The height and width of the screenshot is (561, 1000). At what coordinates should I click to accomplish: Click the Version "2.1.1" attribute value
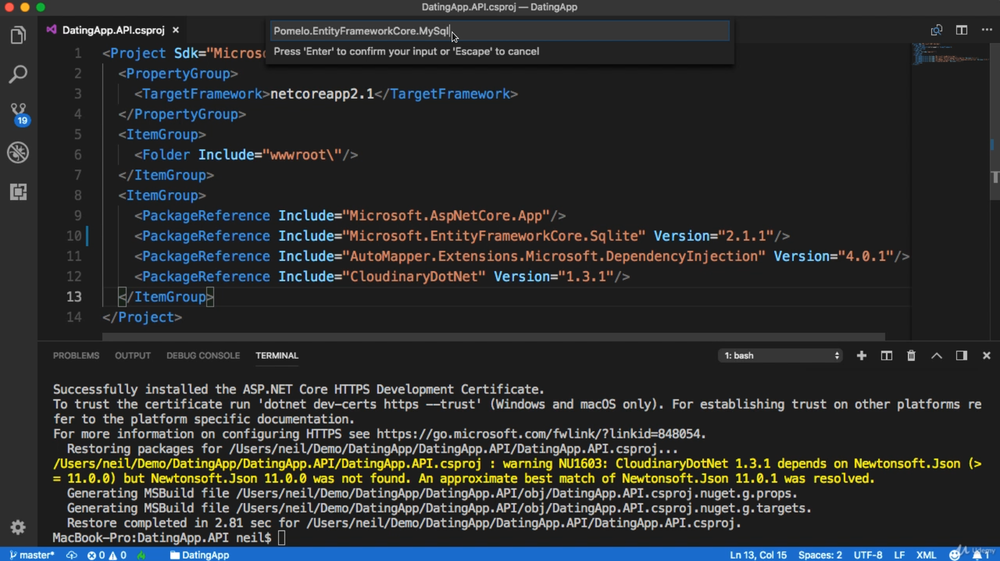click(746, 236)
